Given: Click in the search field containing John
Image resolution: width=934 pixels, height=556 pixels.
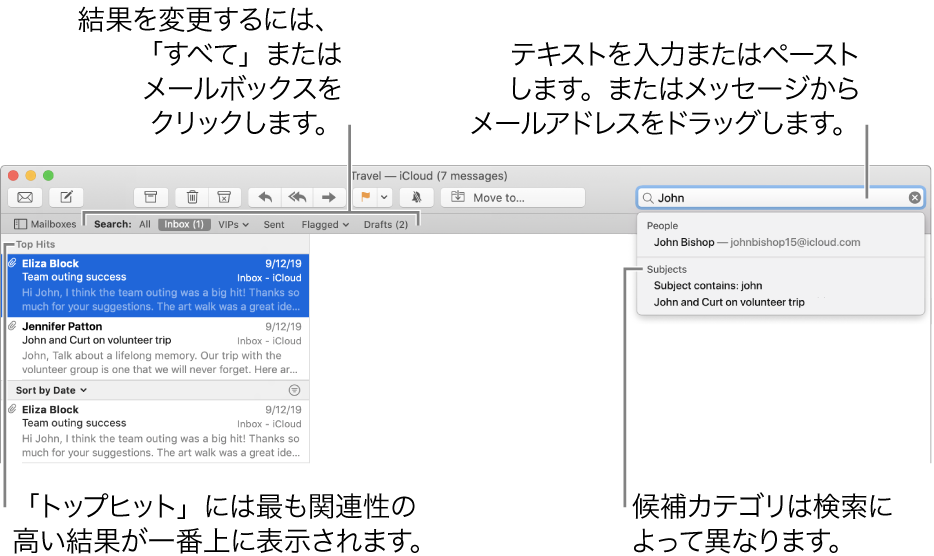Looking at the screenshot, I should [780, 198].
